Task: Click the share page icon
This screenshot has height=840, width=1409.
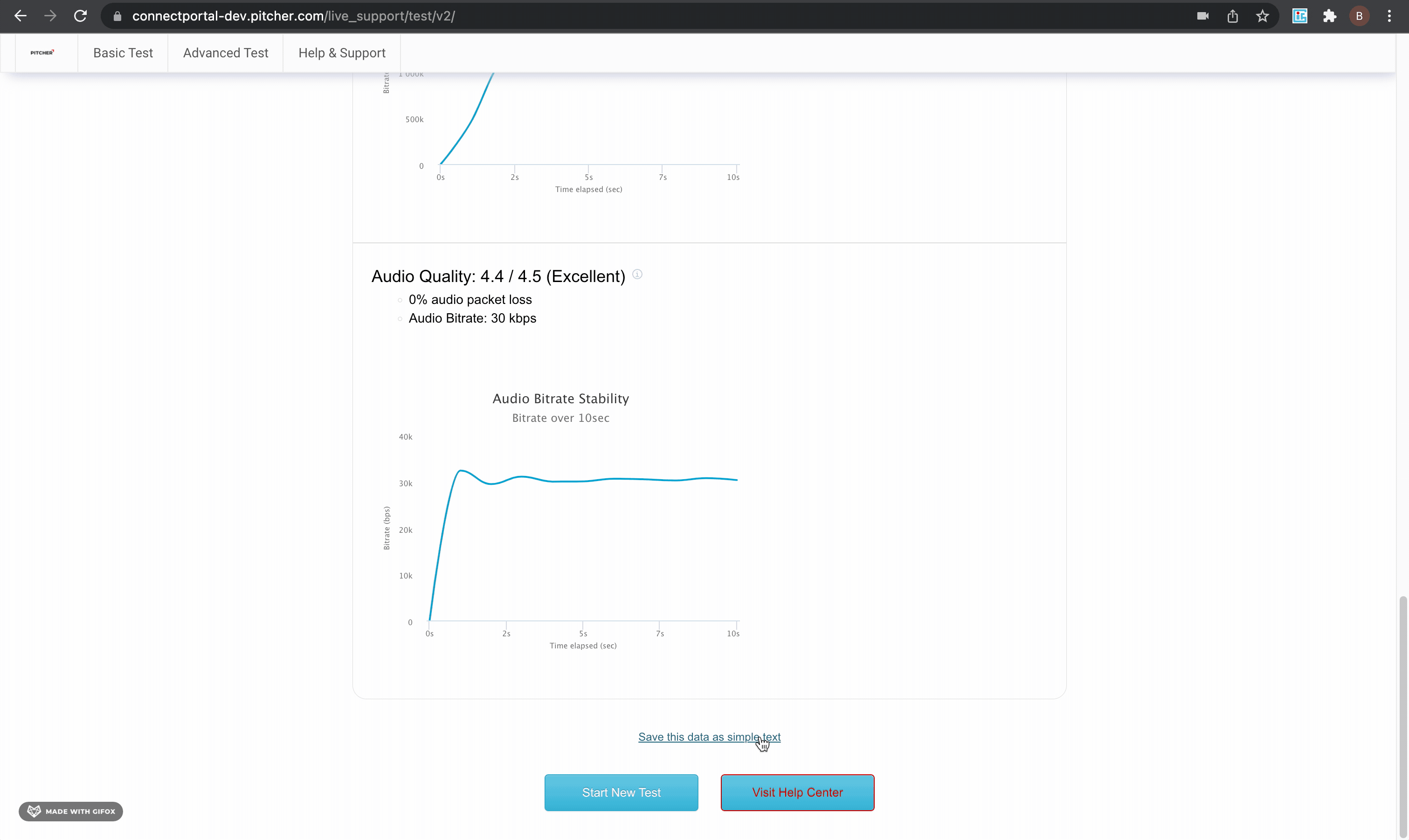Action: [1232, 16]
